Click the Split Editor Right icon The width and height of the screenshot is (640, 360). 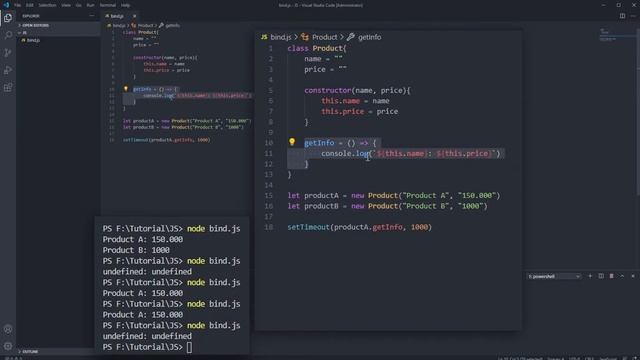(622, 16)
